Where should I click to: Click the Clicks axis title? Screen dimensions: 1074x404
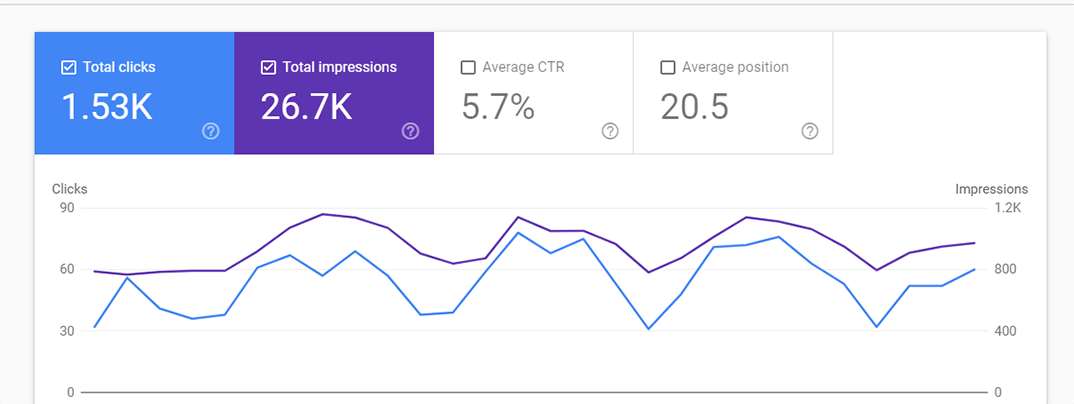[x=70, y=189]
